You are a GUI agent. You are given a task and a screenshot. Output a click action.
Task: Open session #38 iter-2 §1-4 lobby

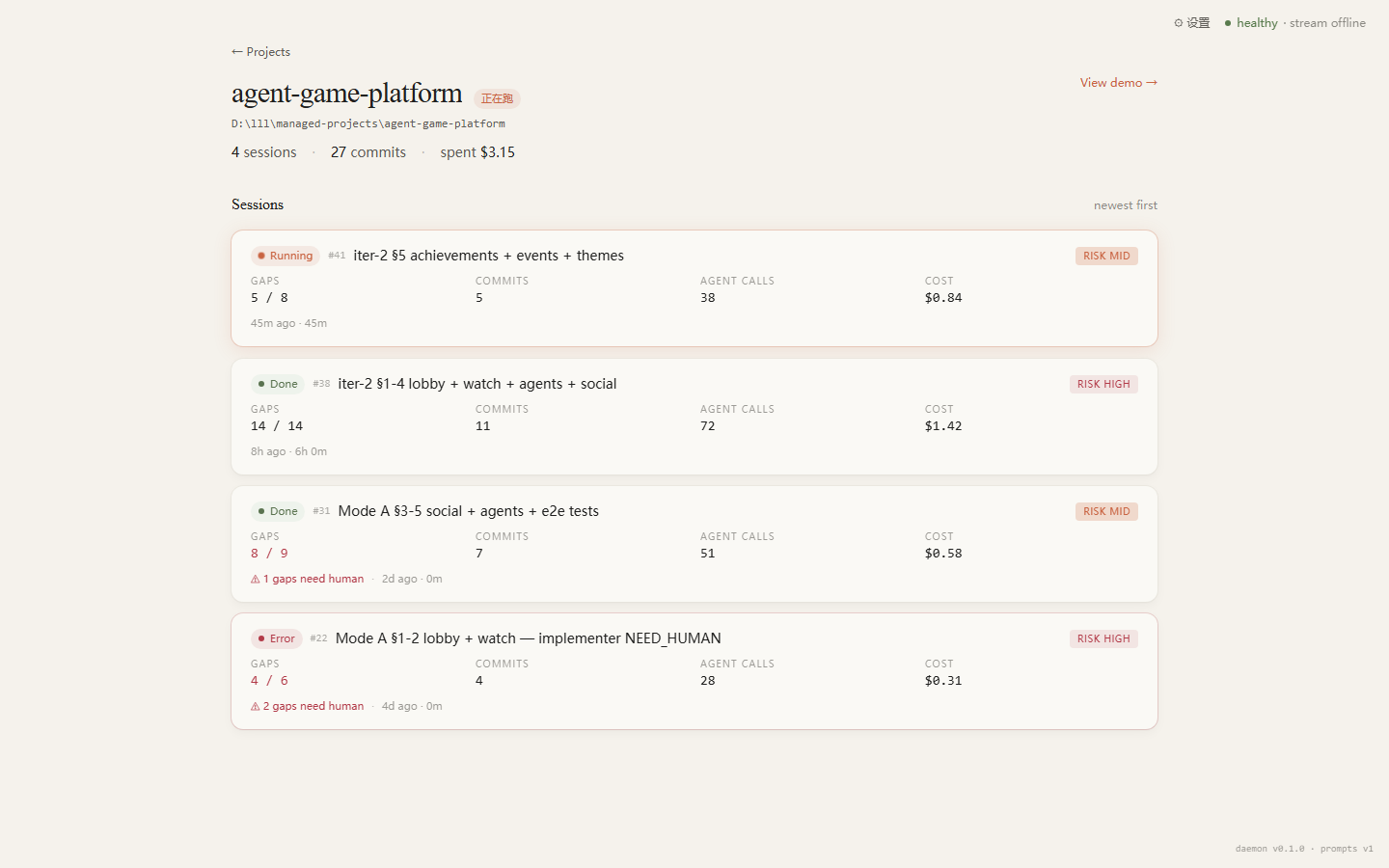pos(694,417)
